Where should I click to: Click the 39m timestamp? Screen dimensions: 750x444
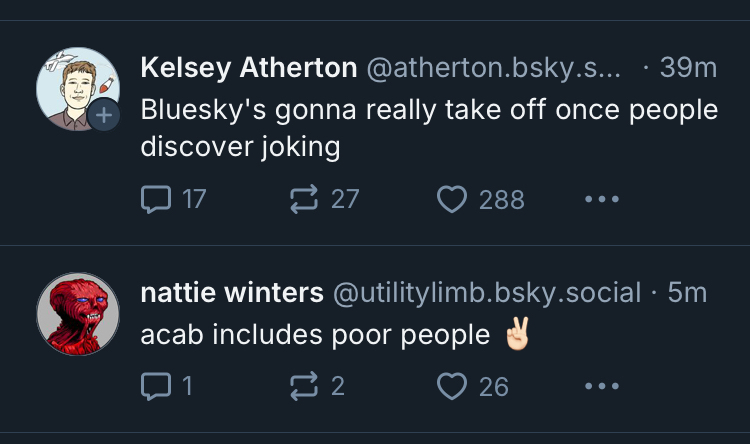click(688, 67)
